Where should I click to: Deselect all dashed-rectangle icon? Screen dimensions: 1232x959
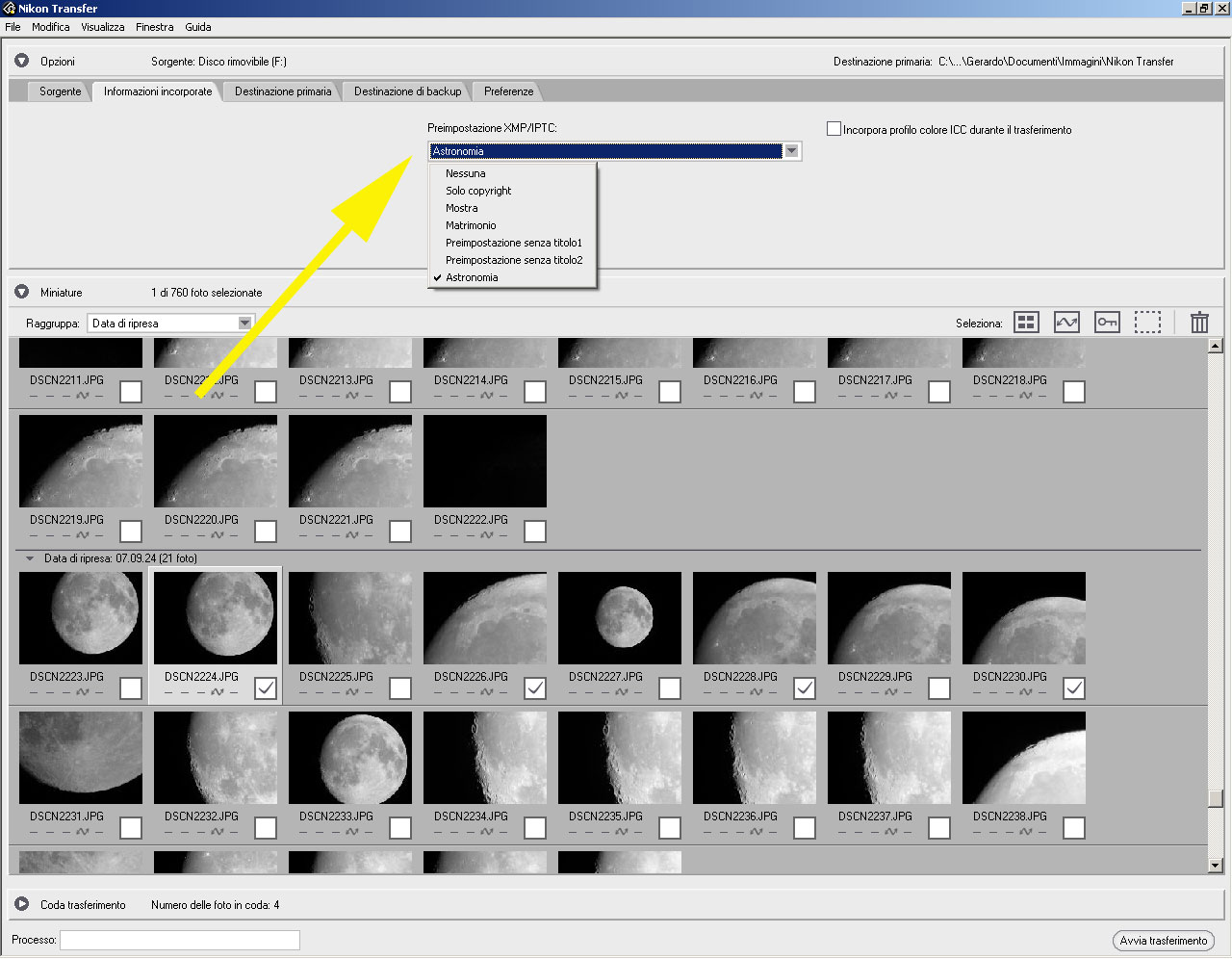(1147, 323)
